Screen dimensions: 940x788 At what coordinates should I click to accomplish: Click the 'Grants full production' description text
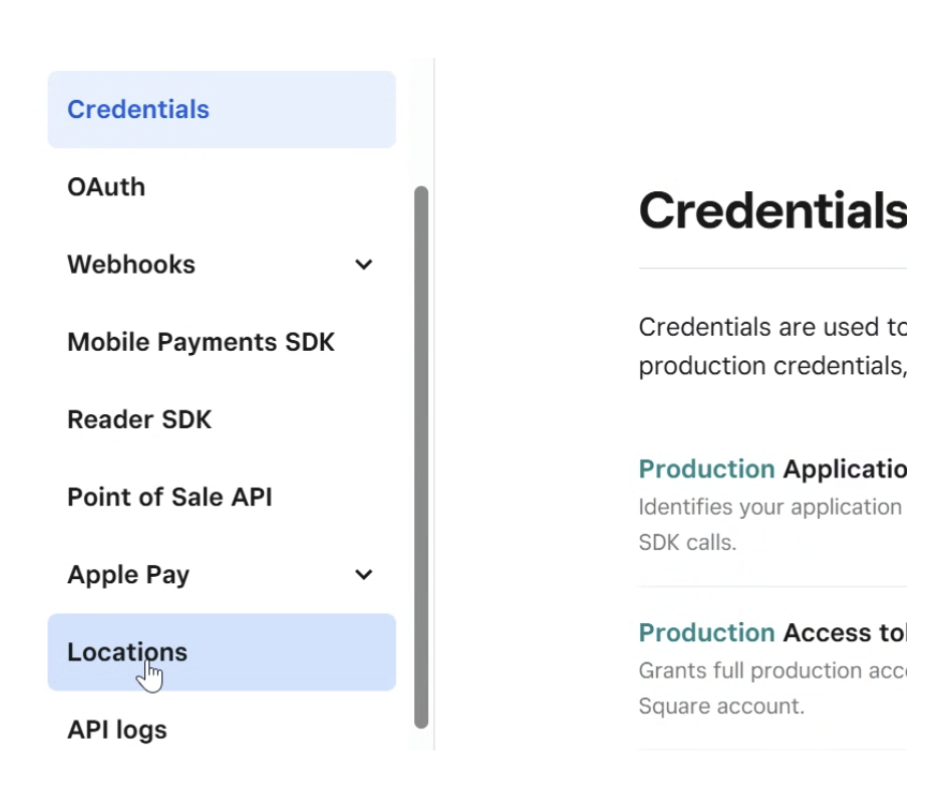point(772,670)
